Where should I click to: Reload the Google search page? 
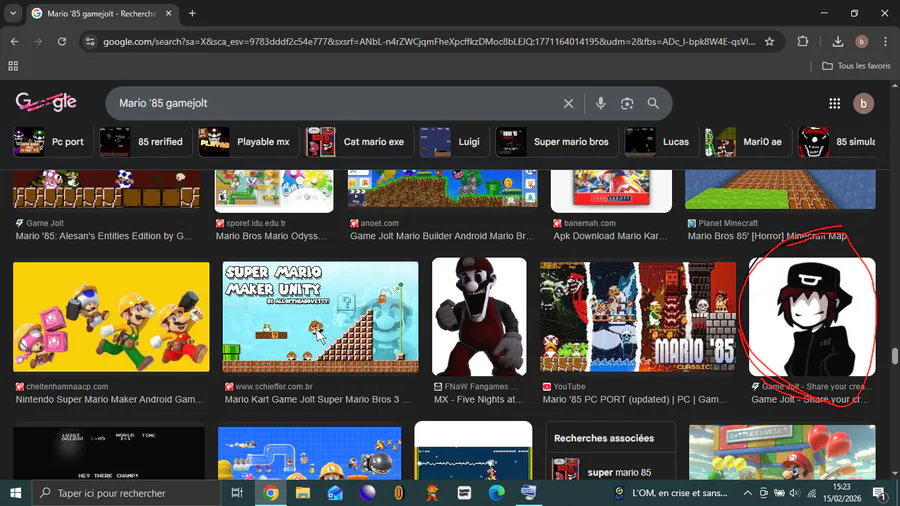tap(62, 41)
